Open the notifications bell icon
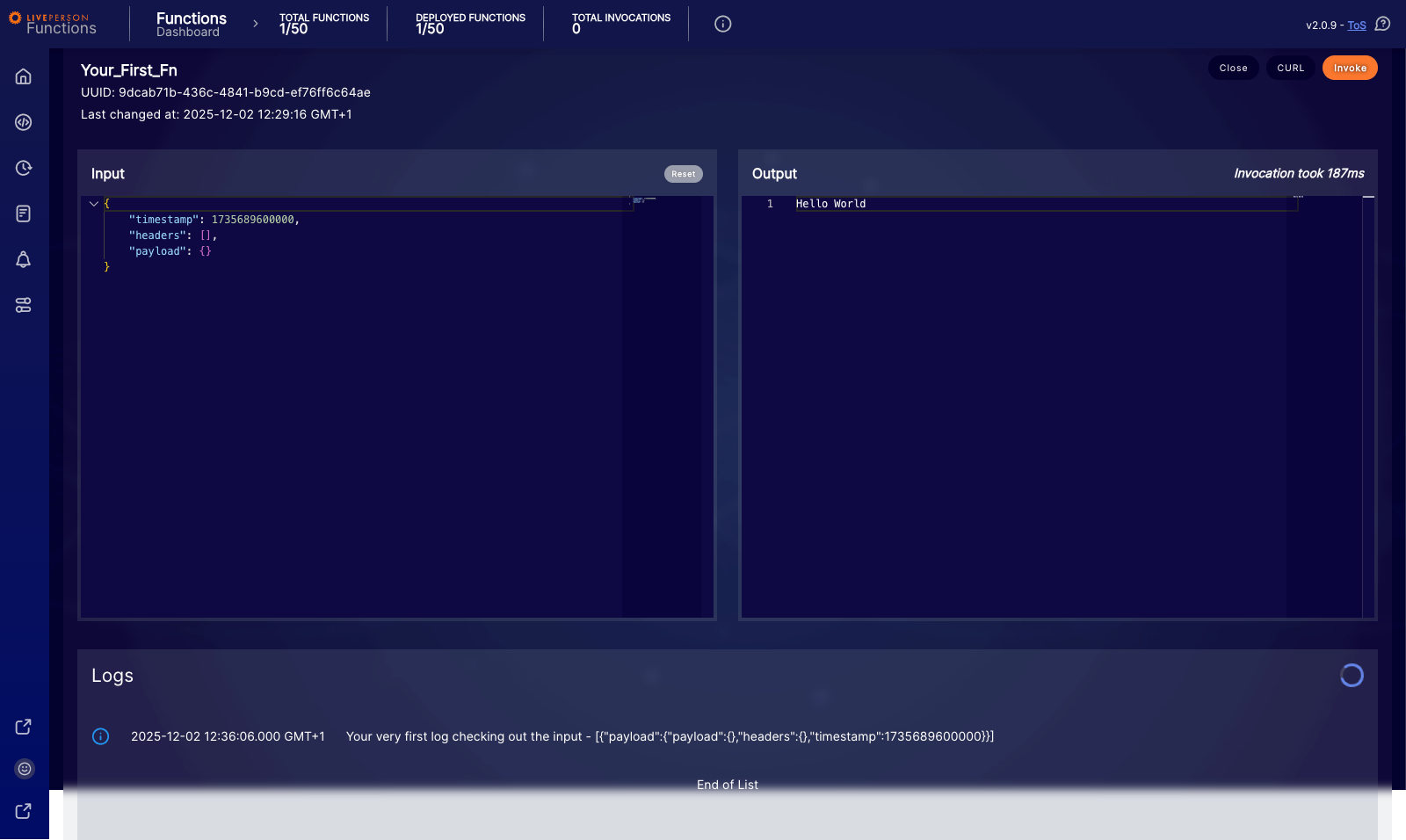Screen dimensions: 1406x840 24,259
